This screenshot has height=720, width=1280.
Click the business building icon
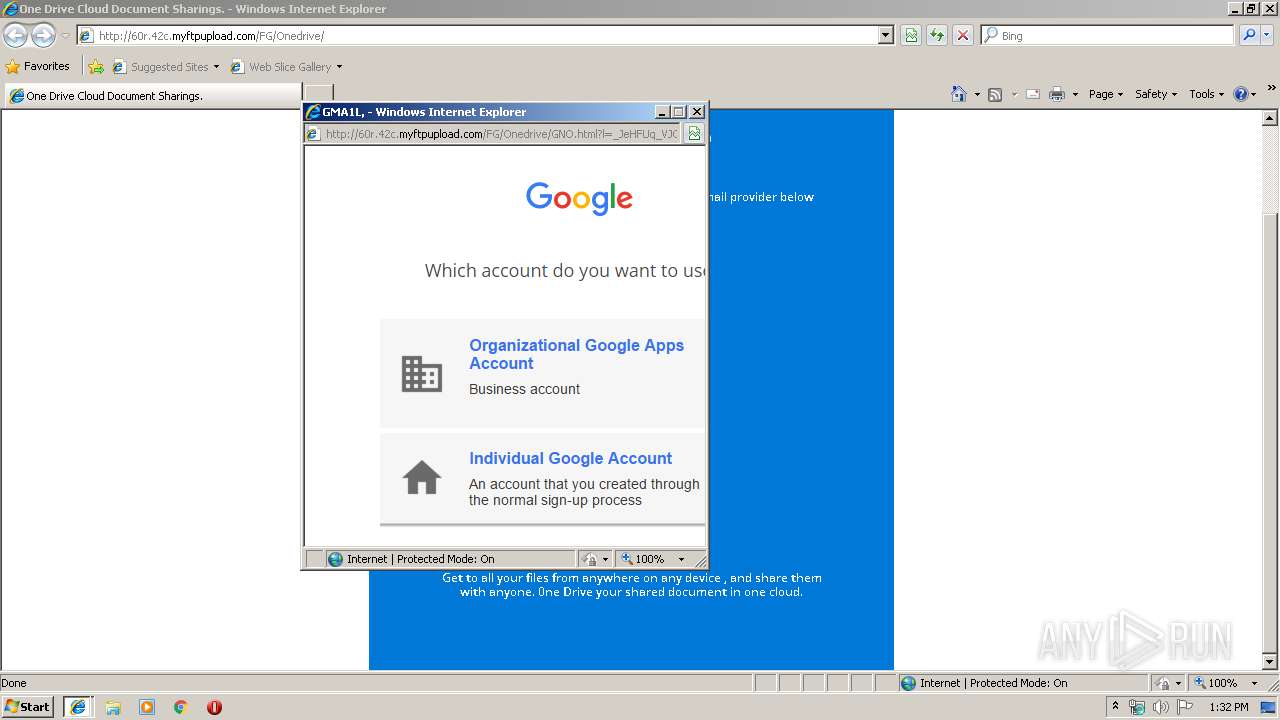click(422, 373)
